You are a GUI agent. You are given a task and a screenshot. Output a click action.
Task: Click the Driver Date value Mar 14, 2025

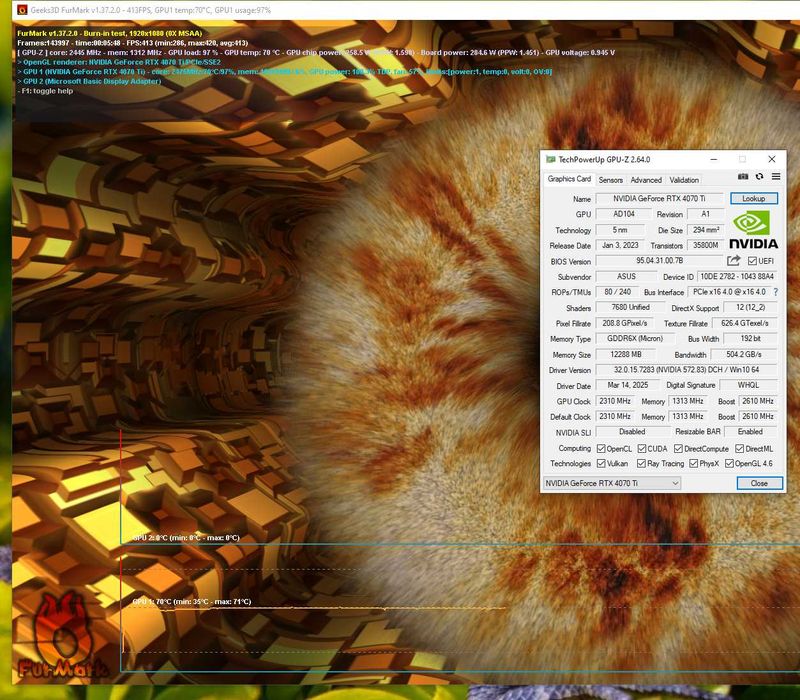click(628, 385)
